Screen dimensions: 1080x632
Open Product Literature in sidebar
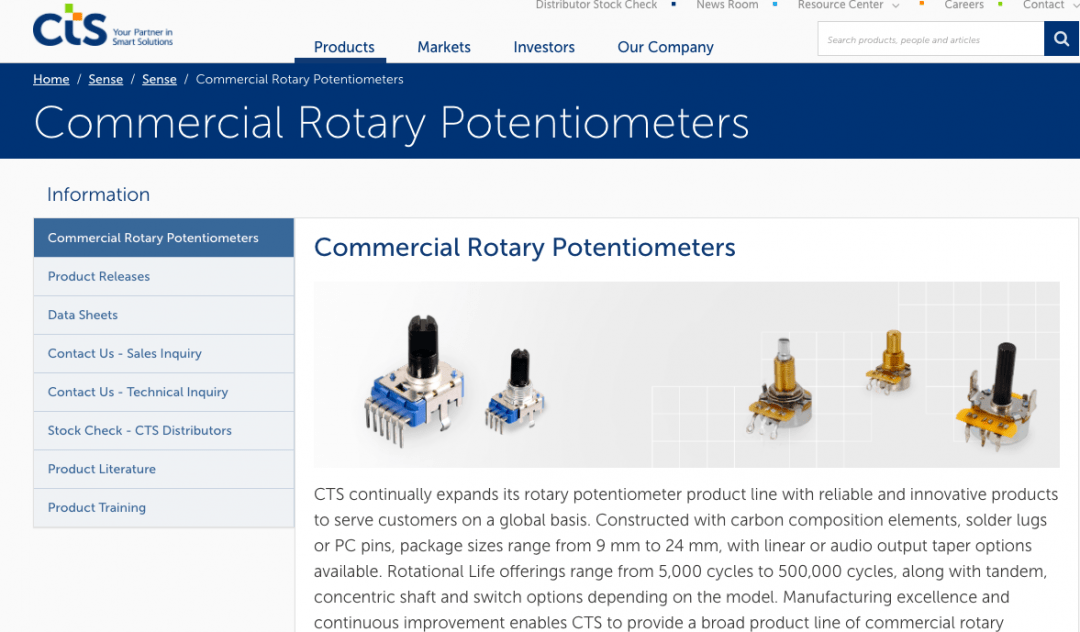[x=164, y=469]
